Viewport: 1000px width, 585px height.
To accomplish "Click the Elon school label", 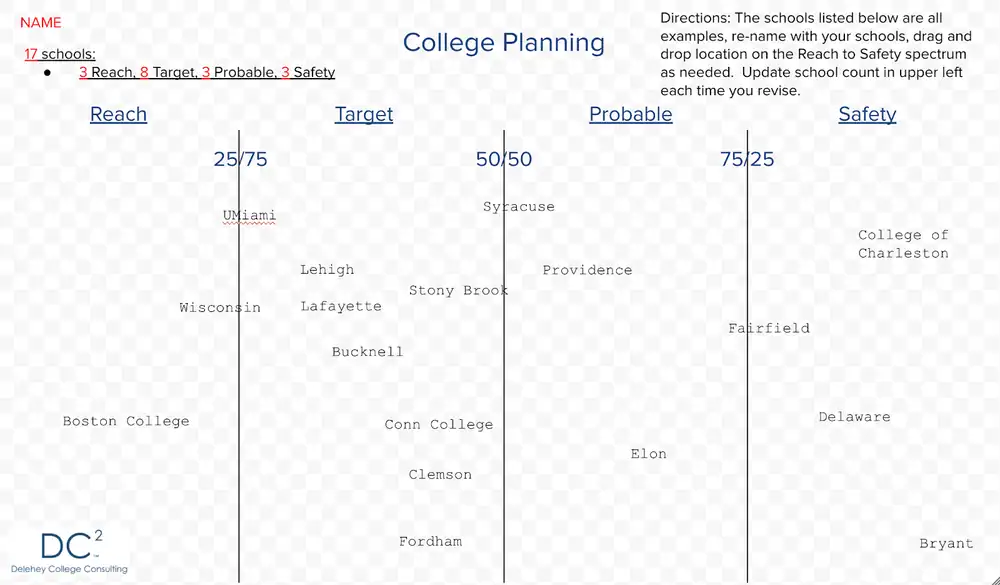I will 648,454.
